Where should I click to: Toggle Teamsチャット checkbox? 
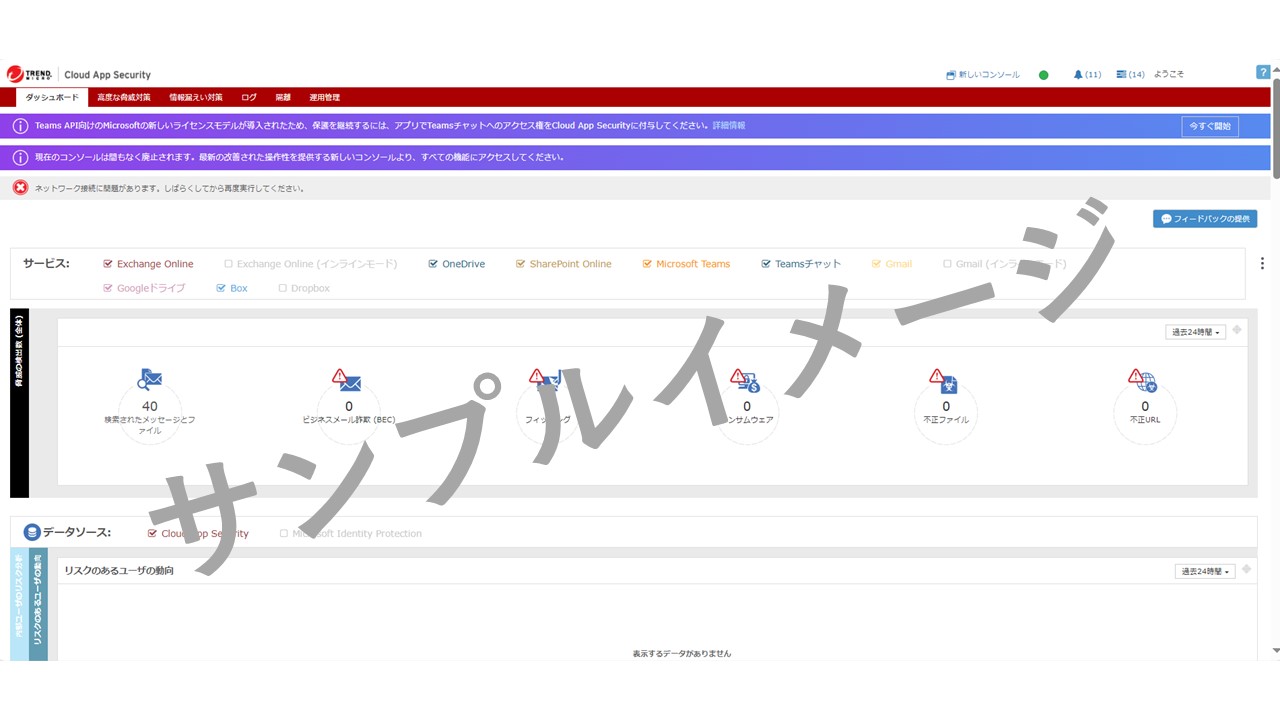coord(766,264)
